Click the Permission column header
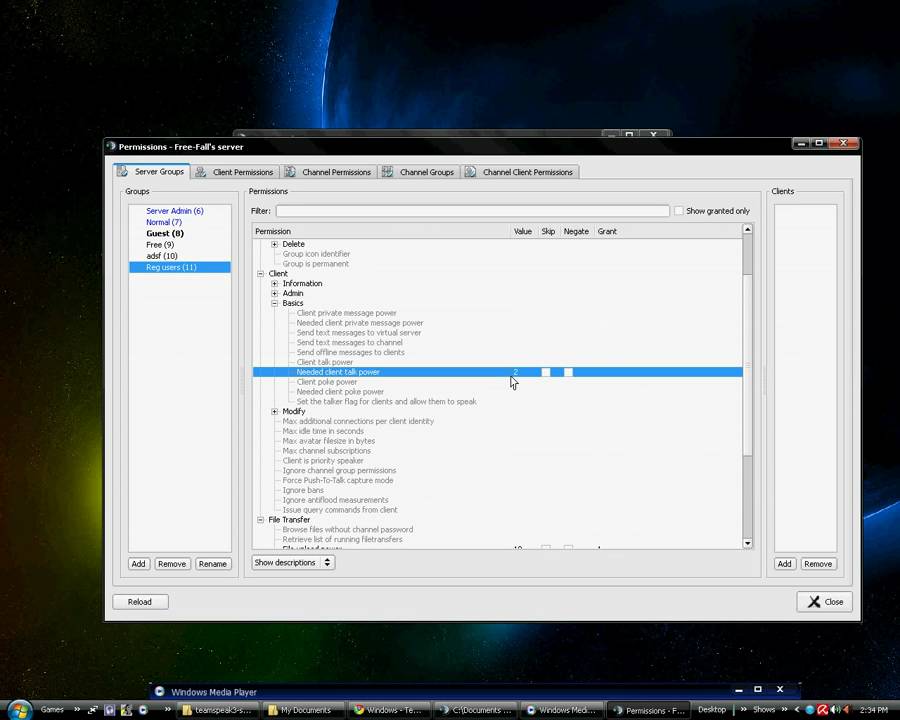The width and height of the screenshot is (900, 720). pos(381,231)
